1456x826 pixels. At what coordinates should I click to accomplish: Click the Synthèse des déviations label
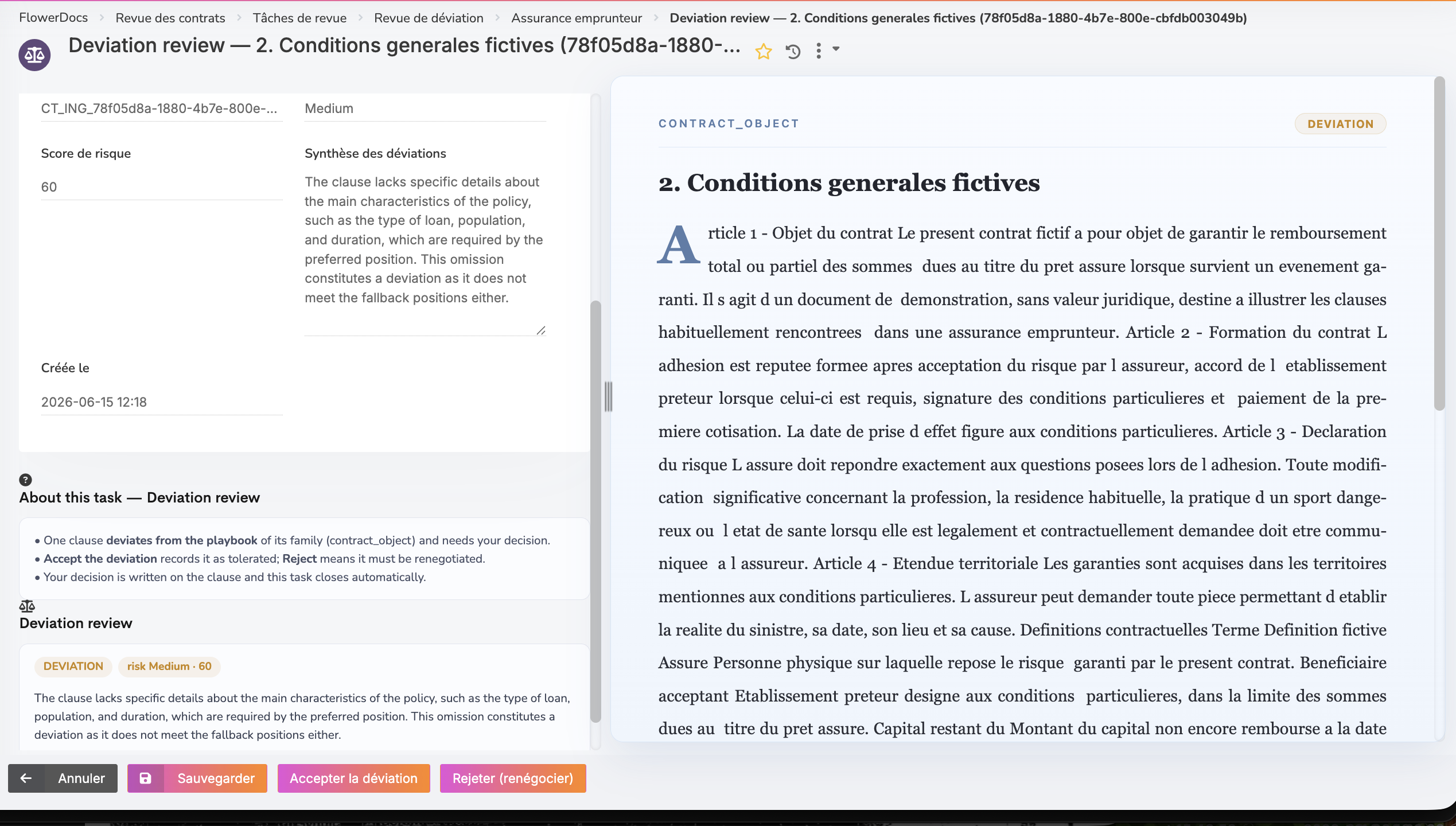click(375, 153)
